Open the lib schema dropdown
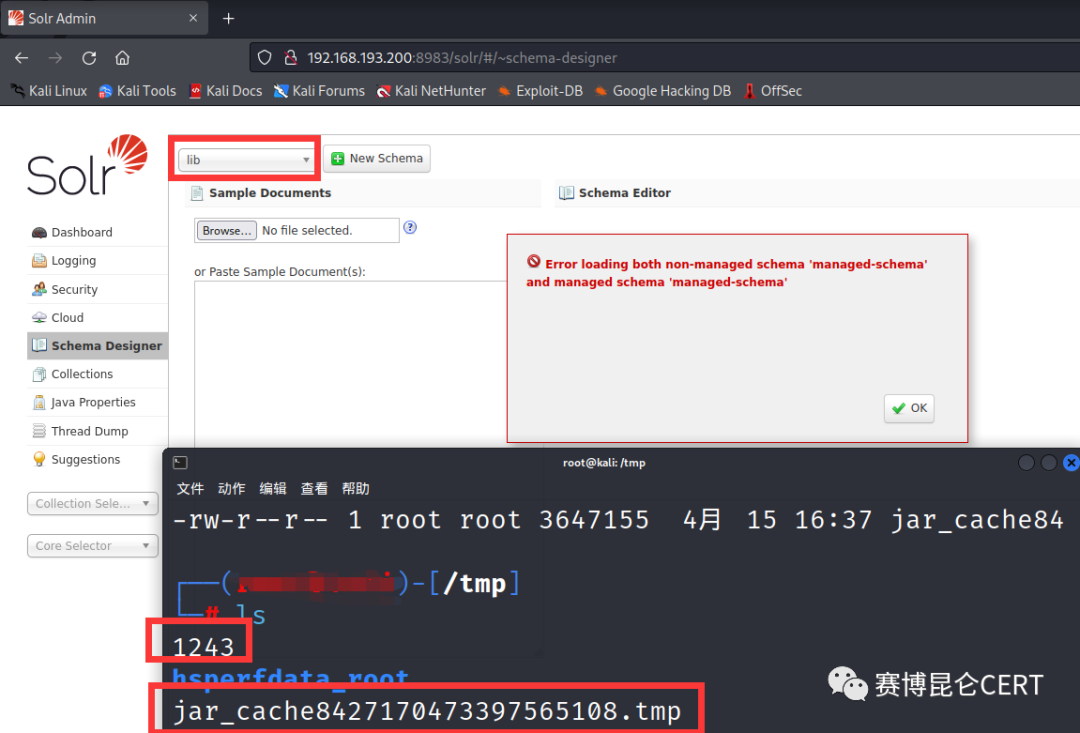The width and height of the screenshot is (1080, 733). [246, 160]
